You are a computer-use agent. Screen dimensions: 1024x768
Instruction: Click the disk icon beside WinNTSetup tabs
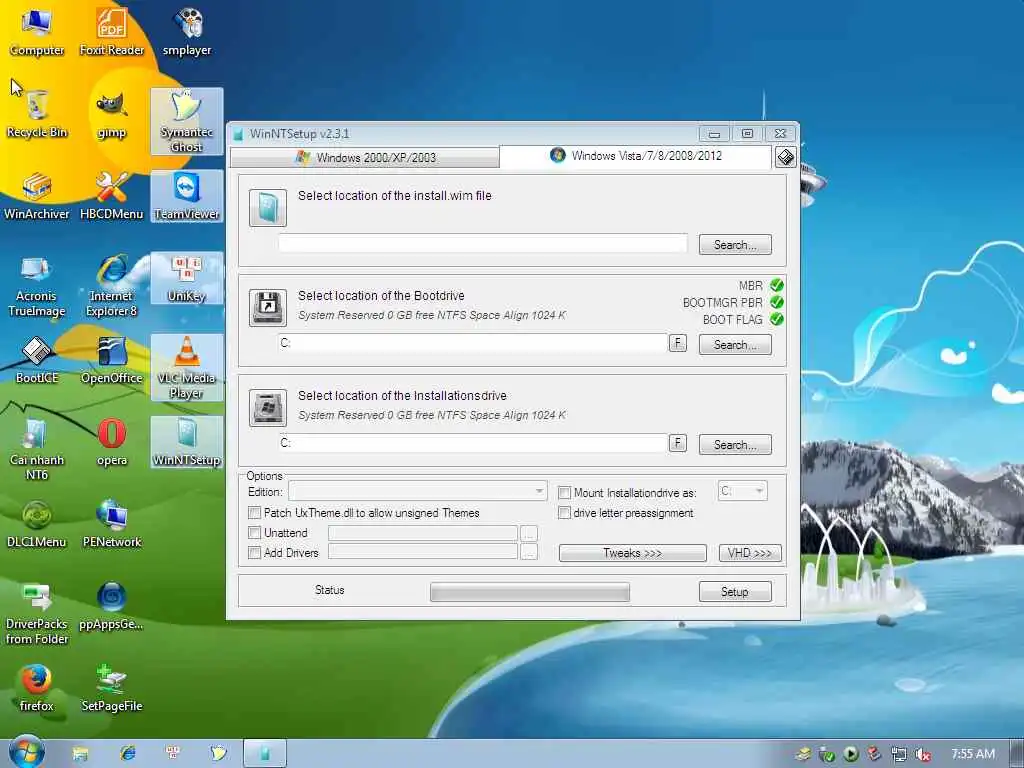tap(786, 157)
